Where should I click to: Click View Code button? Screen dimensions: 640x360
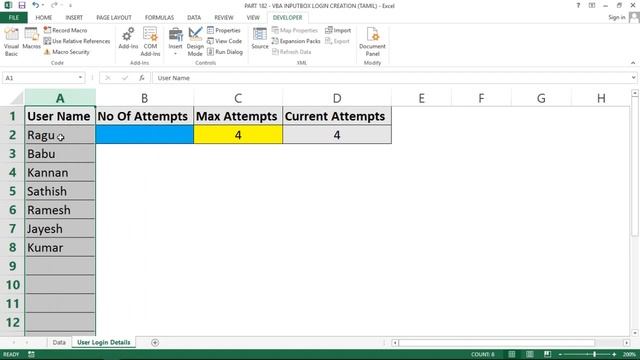224,41
